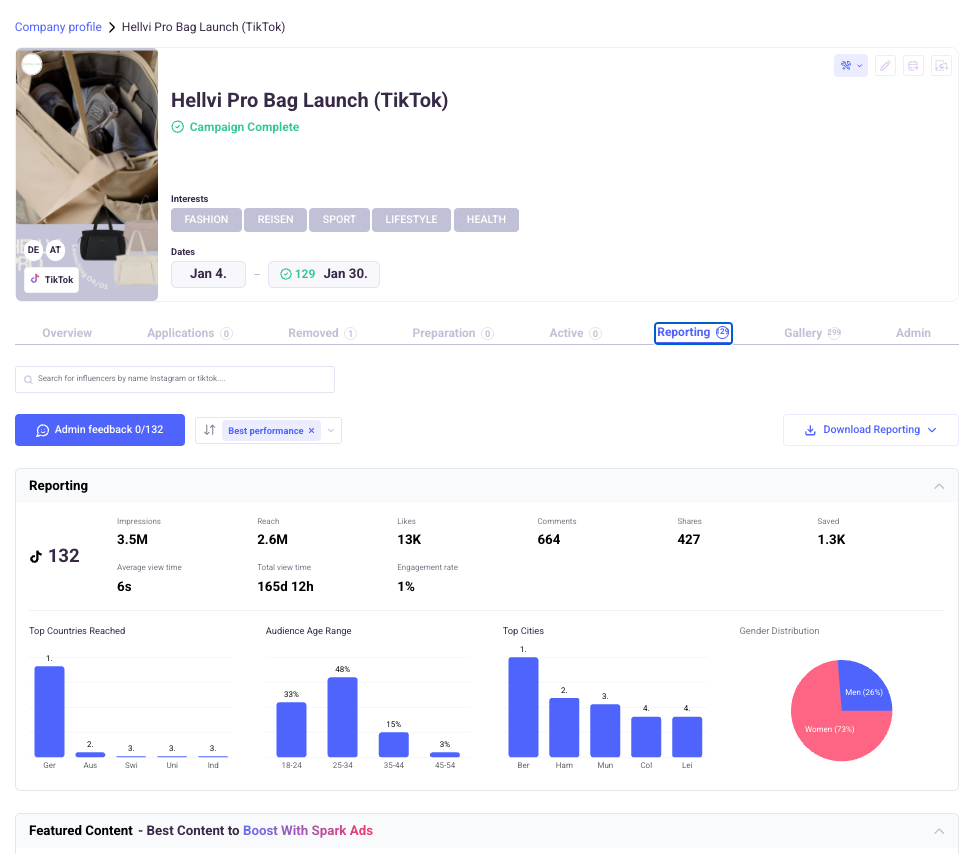The image size is (972, 854).
Task: Expand the Download Reporting menu
Action: 932,430
